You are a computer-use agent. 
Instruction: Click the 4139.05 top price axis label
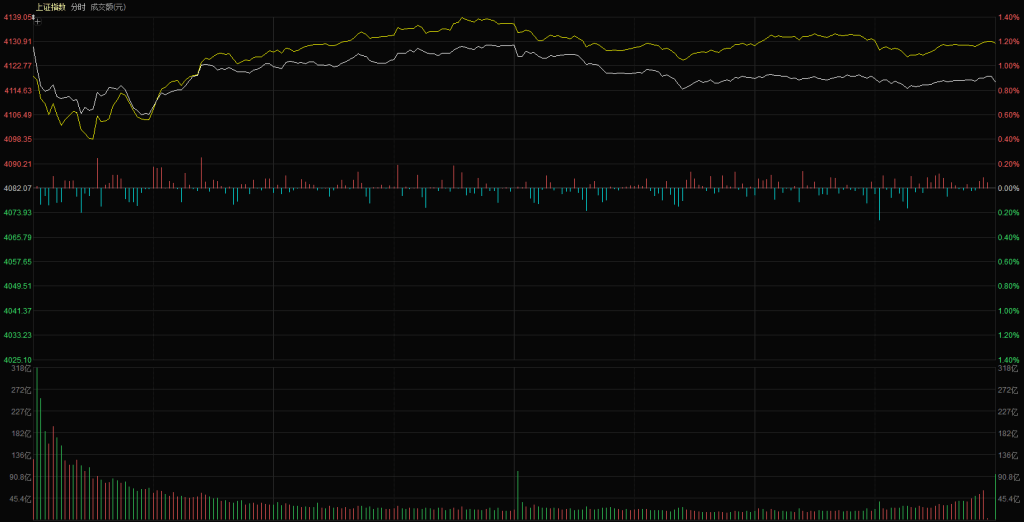pos(17,17)
